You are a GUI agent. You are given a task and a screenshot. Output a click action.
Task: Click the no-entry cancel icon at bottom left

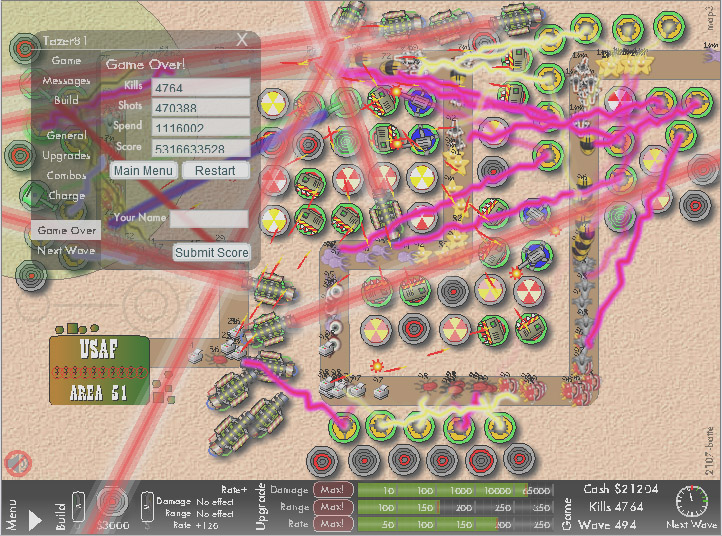tap(15, 462)
